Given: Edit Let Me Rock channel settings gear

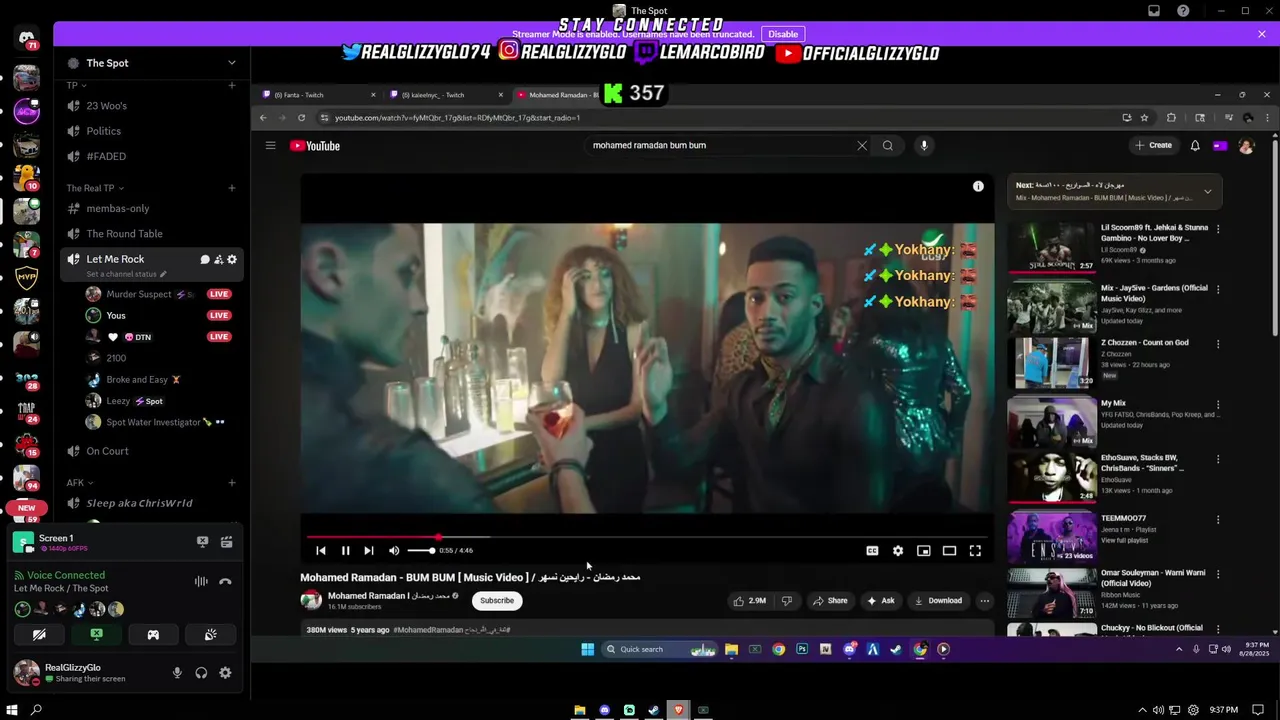Looking at the screenshot, I should [232, 259].
